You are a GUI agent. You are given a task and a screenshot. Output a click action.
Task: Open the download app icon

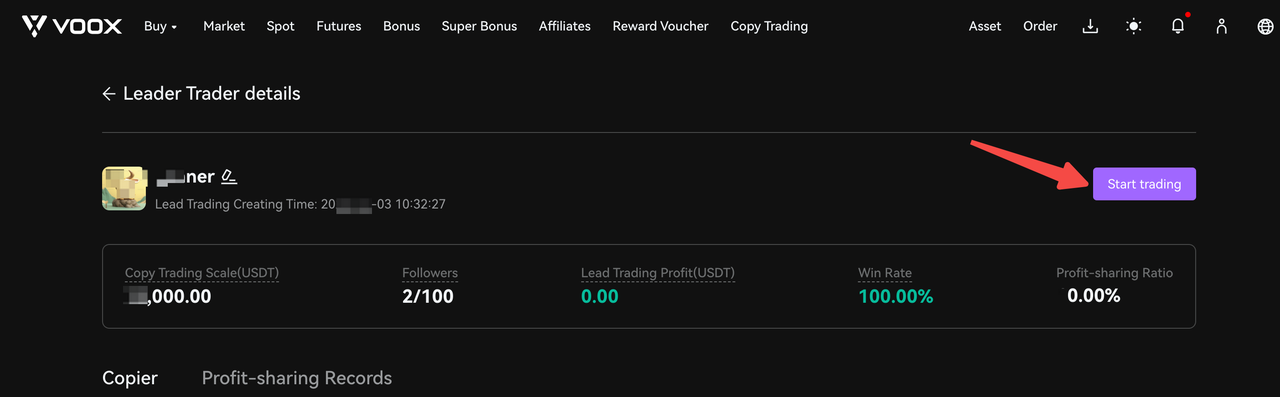[x=1090, y=26]
